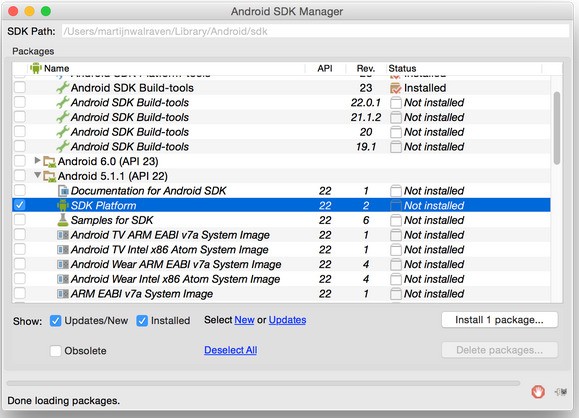579x418 pixels.
Task: Click wrench icon of Build-tools rev 23
Action: click(62, 88)
